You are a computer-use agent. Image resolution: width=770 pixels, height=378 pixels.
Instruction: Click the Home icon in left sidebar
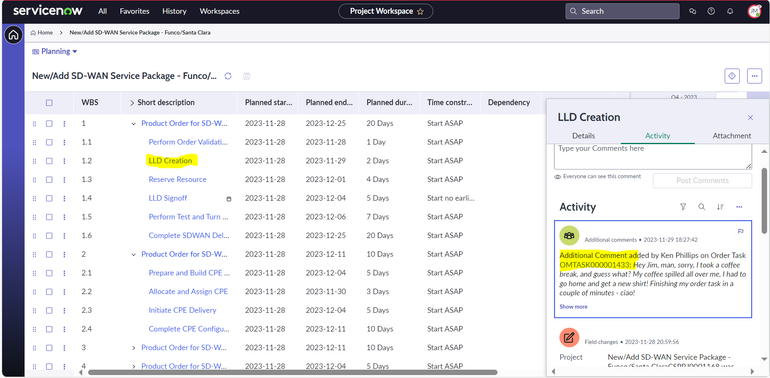(13, 35)
